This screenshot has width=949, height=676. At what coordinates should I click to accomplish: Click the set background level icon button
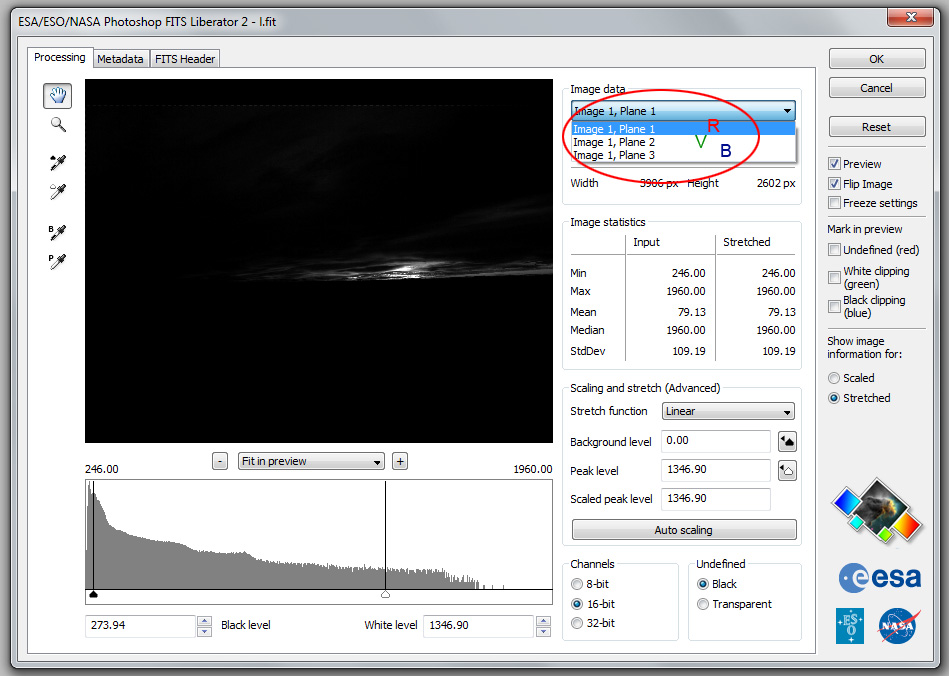[787, 441]
